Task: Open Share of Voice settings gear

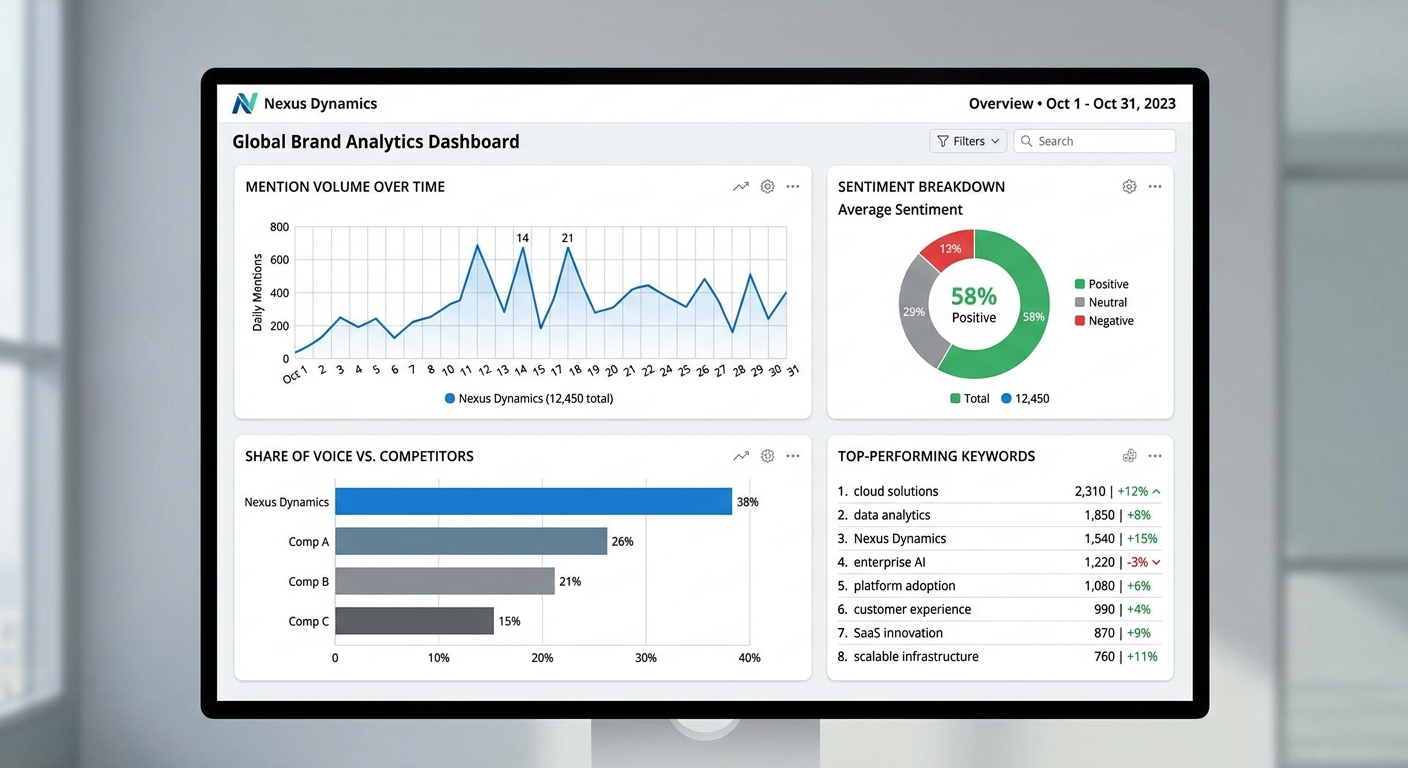Action: point(767,455)
